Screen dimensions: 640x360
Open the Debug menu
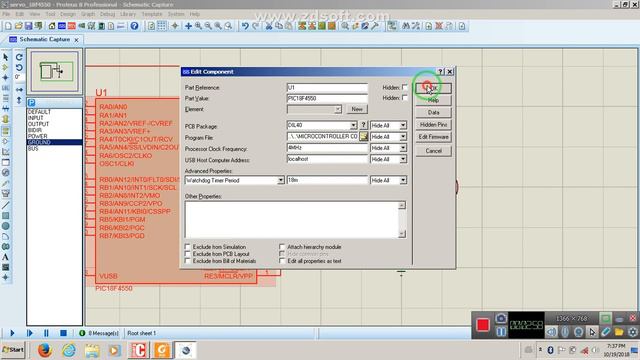pyautogui.click(x=107, y=14)
